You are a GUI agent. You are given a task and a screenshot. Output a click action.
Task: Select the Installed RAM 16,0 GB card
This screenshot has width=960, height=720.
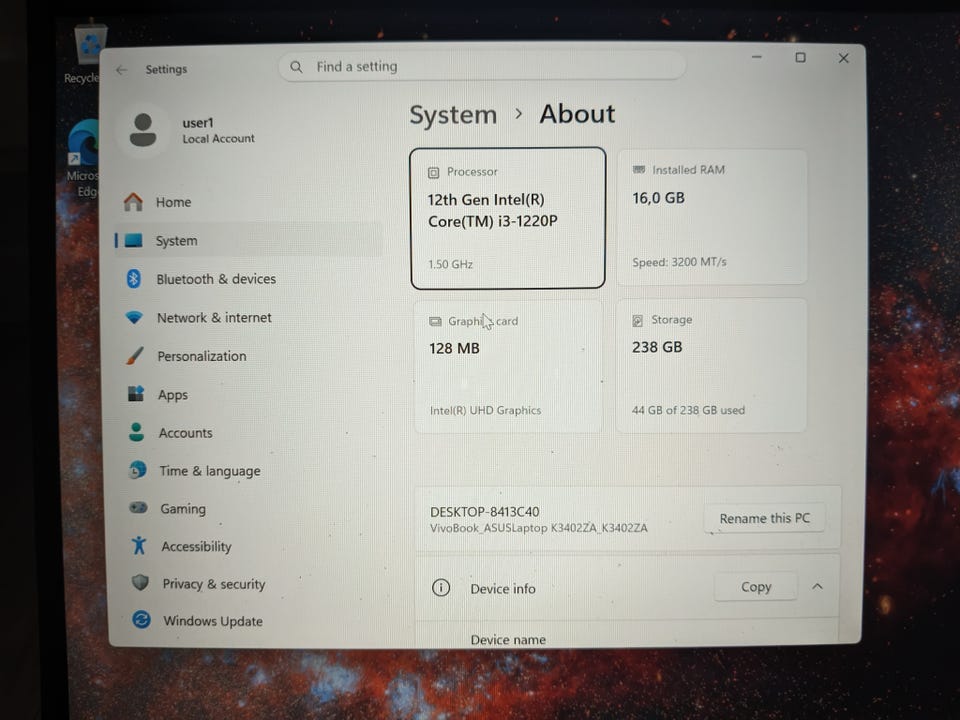click(711, 217)
